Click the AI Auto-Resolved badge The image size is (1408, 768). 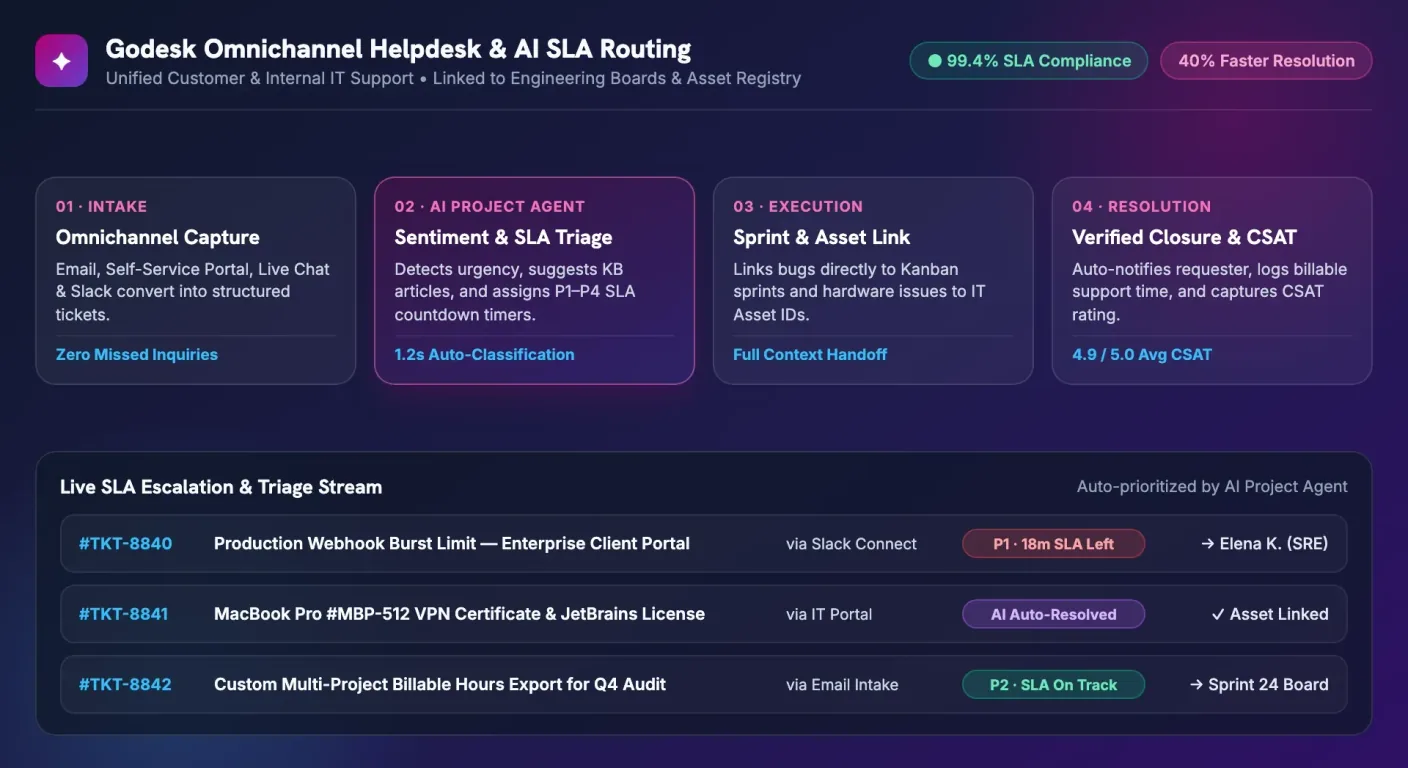click(1054, 614)
